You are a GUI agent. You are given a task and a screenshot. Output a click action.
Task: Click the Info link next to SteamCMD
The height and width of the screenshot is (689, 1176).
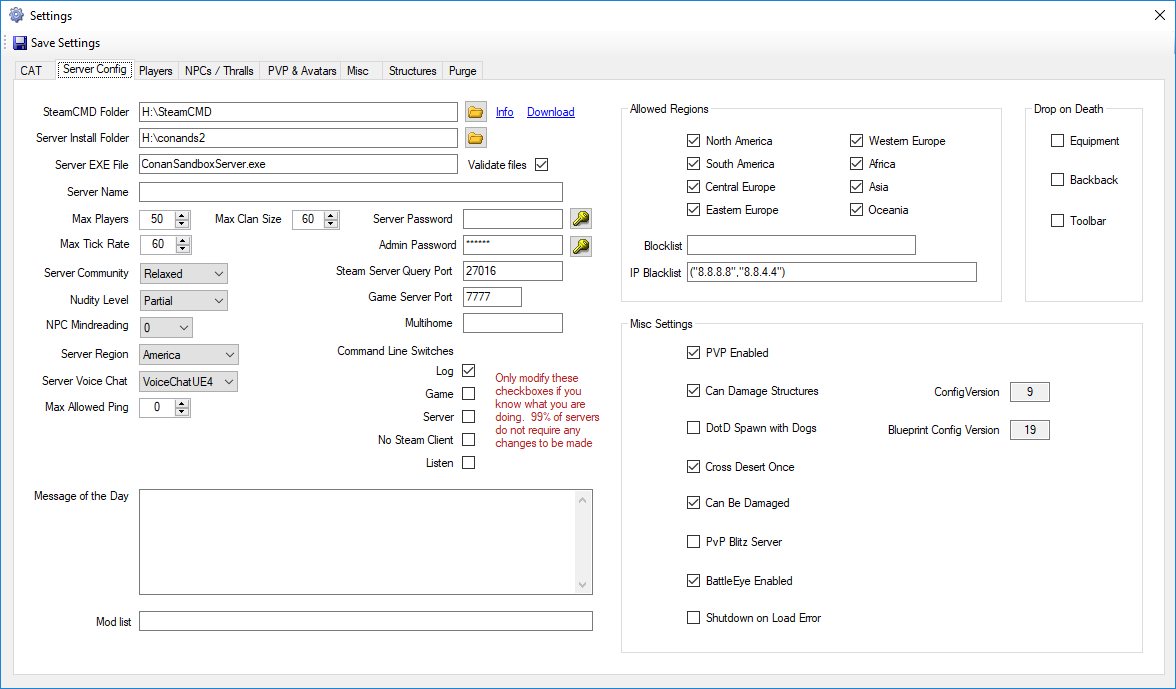505,112
